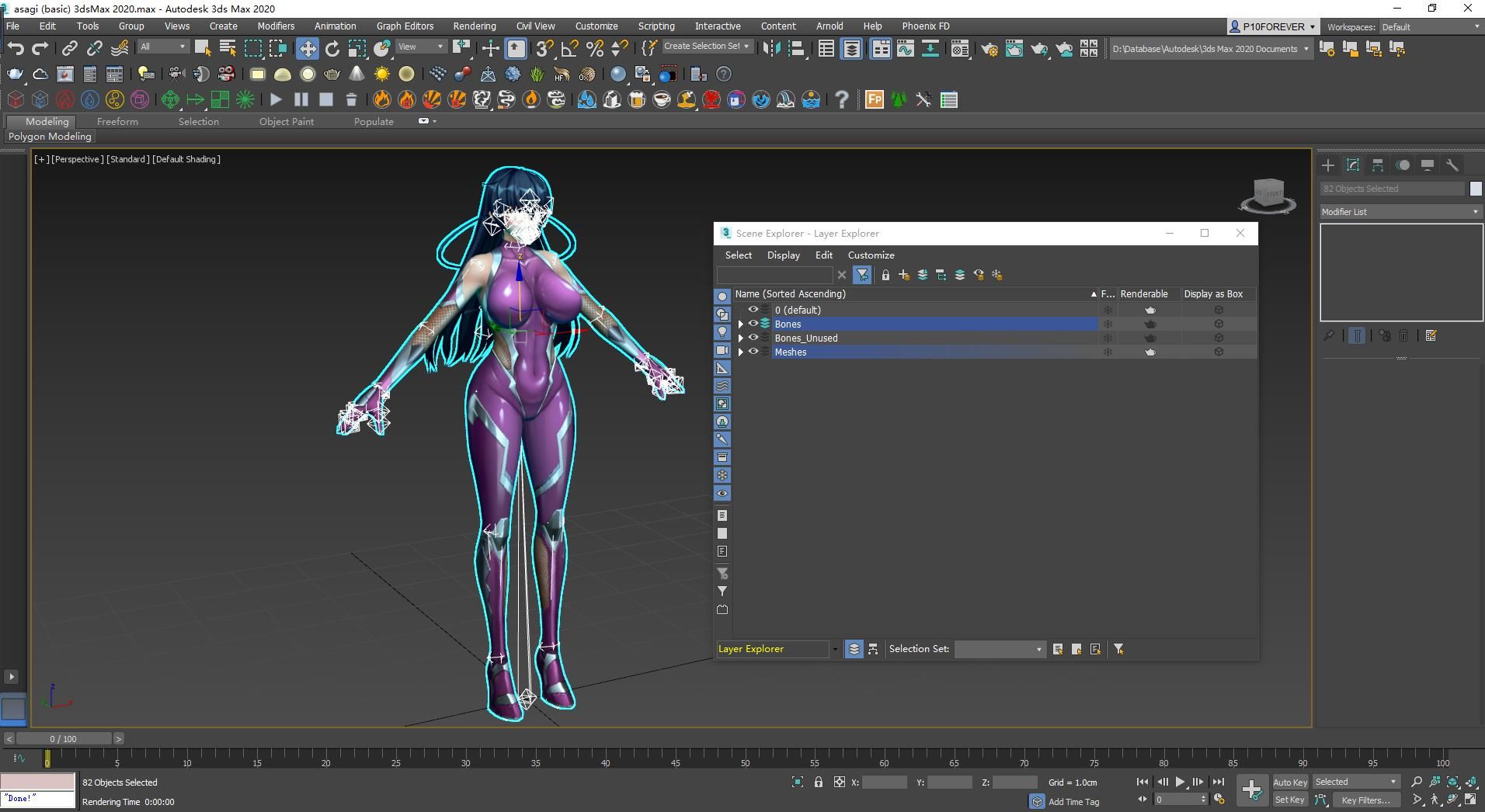1485x812 pixels.
Task: Open the Modify command panel tab
Action: tap(1353, 165)
